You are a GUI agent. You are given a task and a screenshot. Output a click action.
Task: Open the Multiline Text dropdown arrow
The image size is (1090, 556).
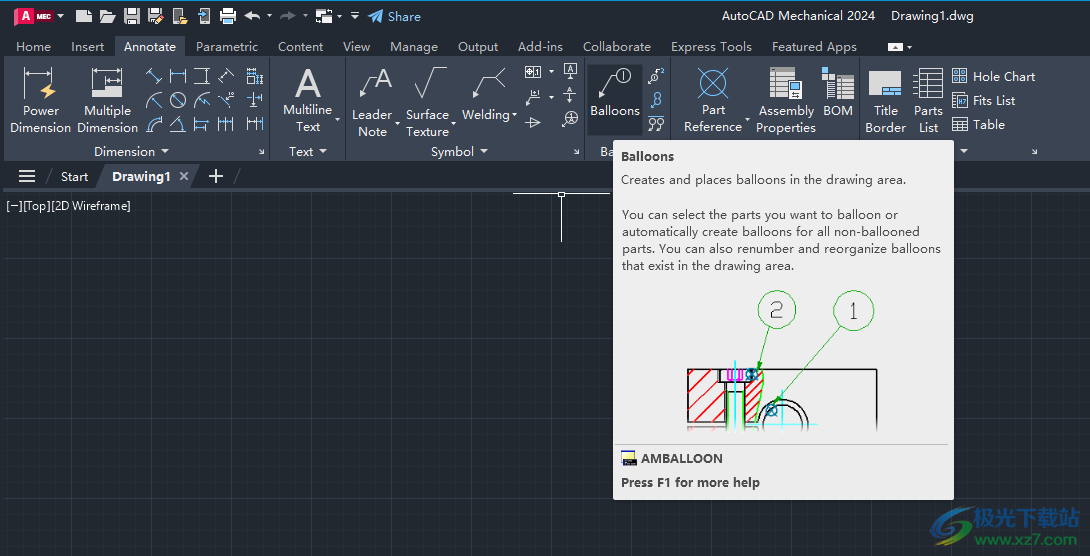tap(338, 120)
